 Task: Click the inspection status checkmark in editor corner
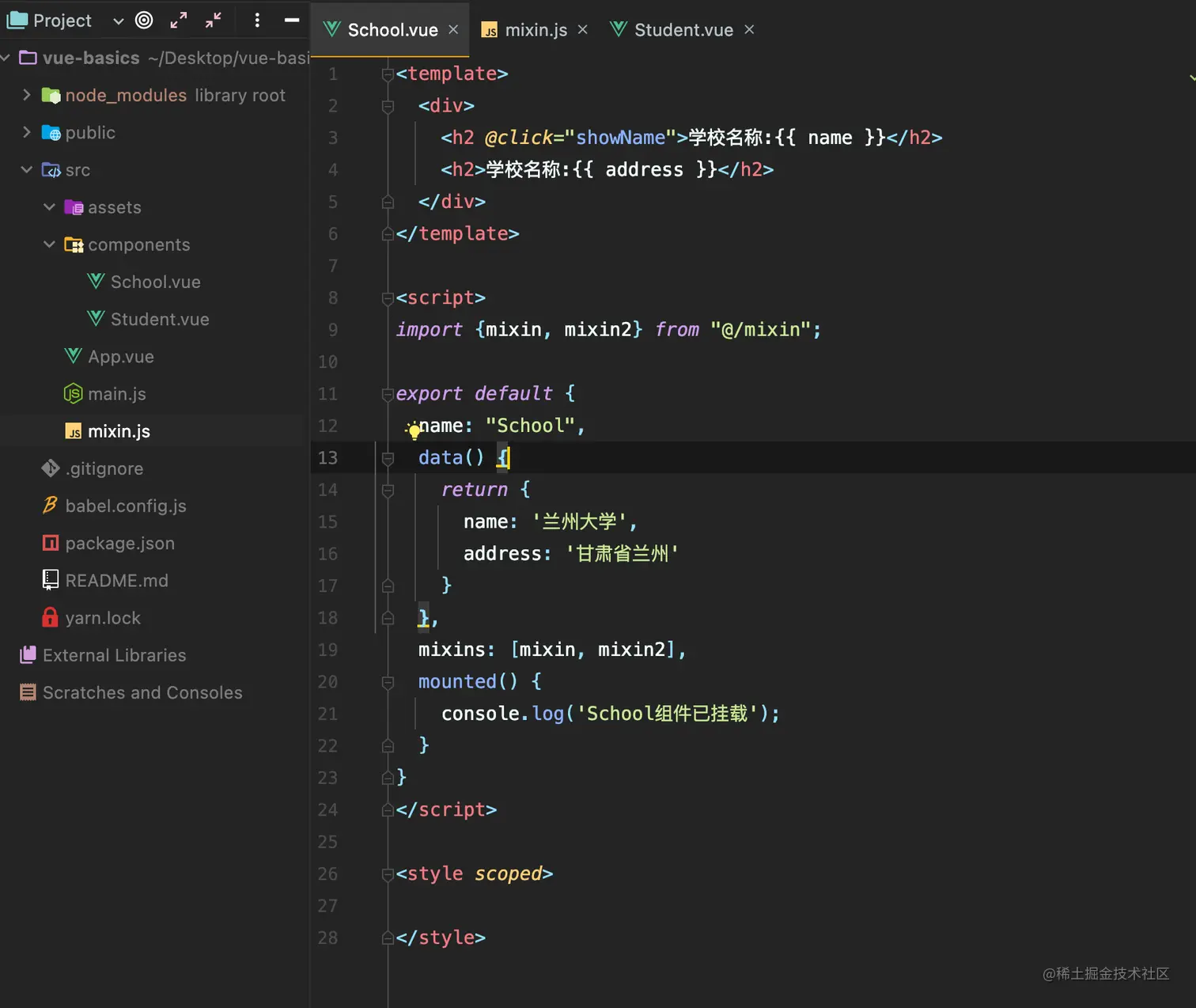tap(1191, 78)
